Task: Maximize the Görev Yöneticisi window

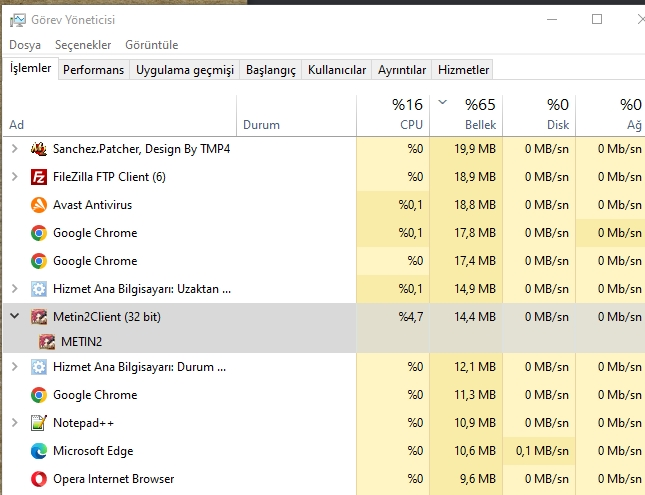Action: [597, 19]
